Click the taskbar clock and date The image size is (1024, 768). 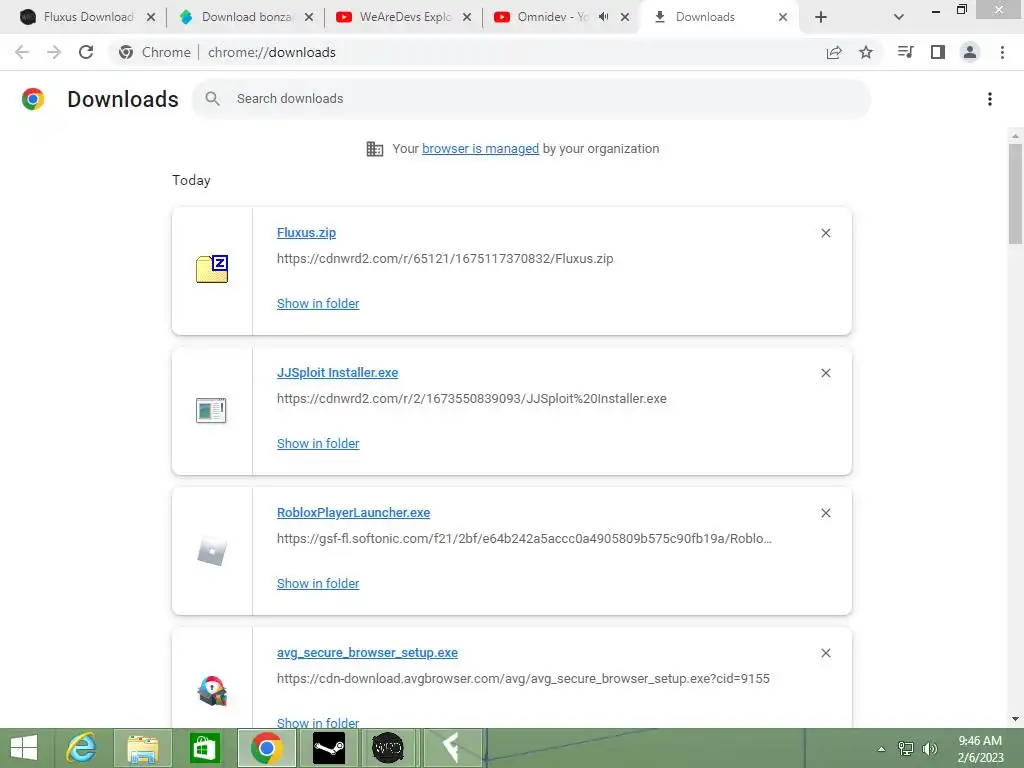pyautogui.click(x=980, y=749)
